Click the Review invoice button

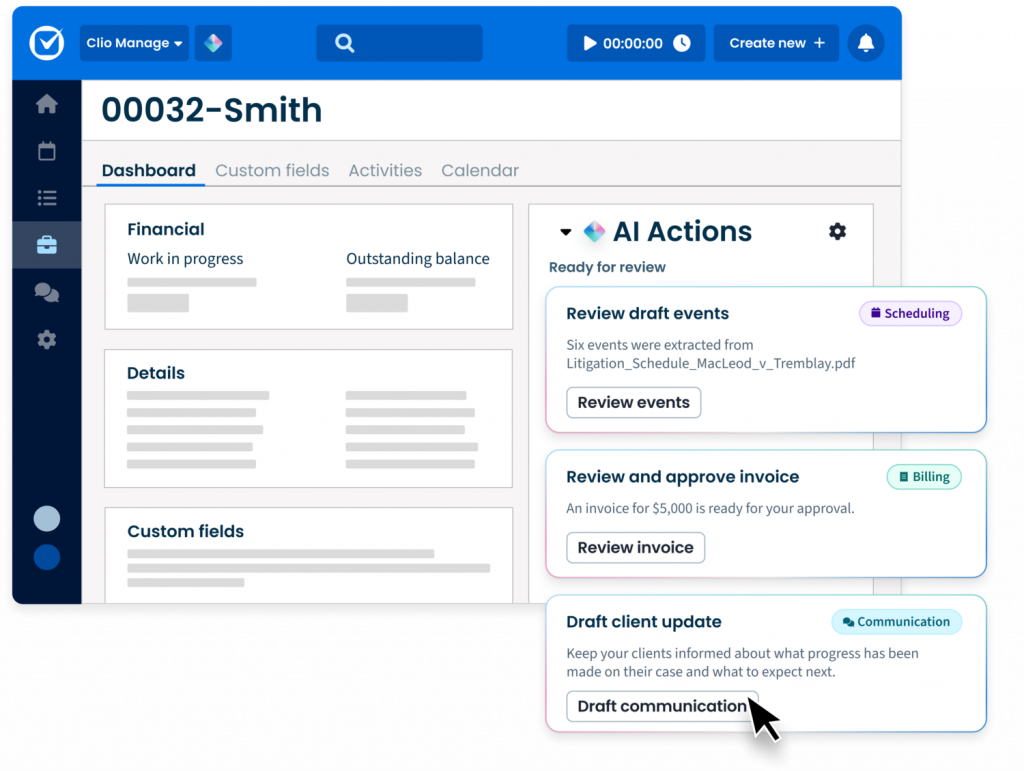pos(635,547)
